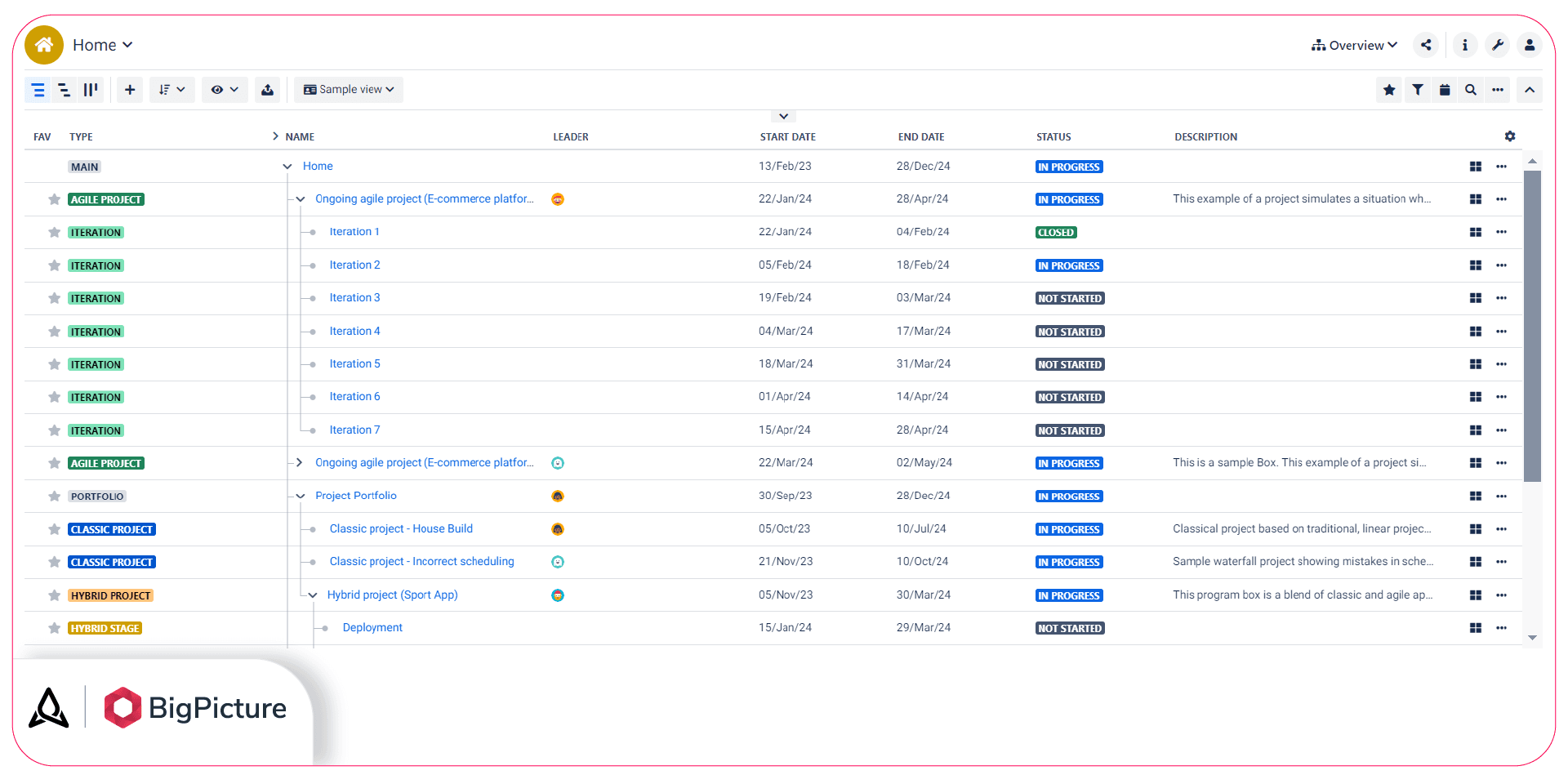1568x784 pixels.
Task: Open the wrench configuration icon
Action: click(1498, 45)
